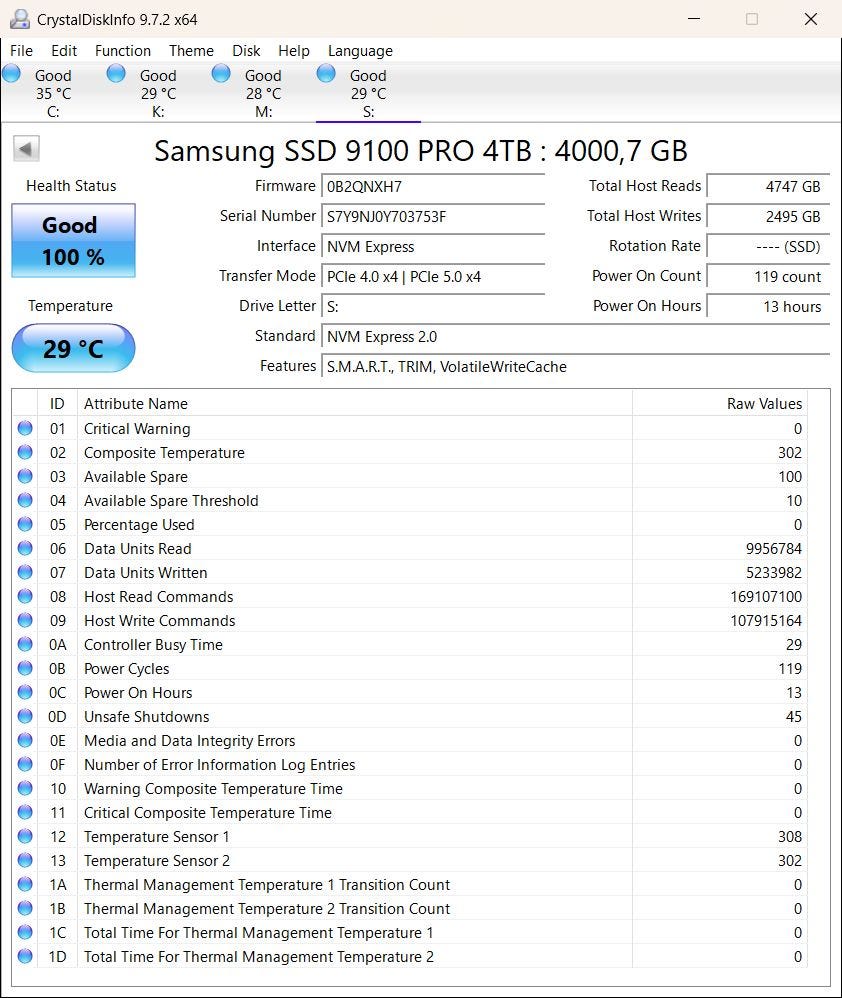Viewport: 842px width, 998px height.
Task: Click the blue orb beside Temperature Sensor 1
Action: [x=25, y=836]
